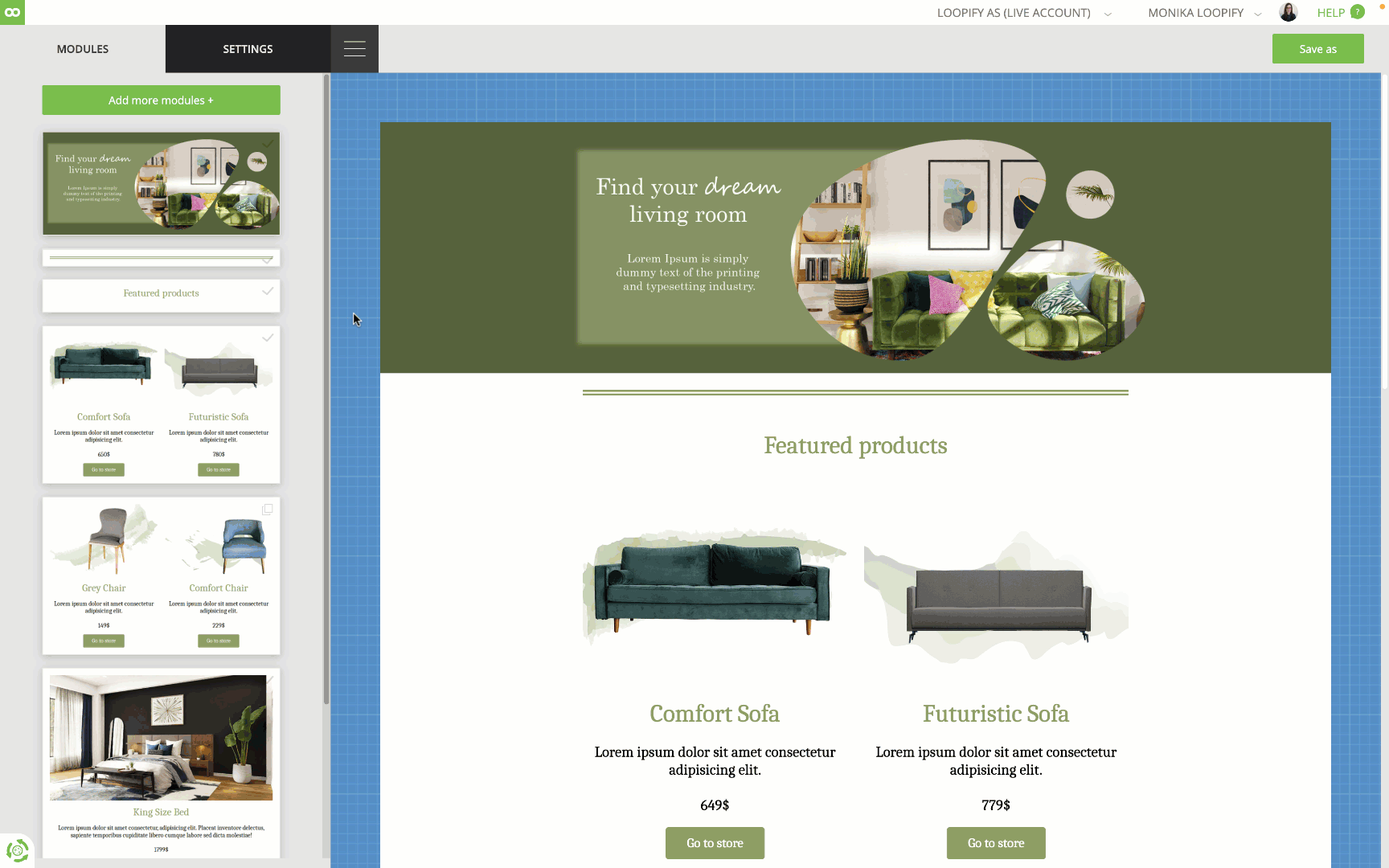This screenshot has height=868, width=1389.
Task: Click the Lorem Ipsum banner paragraph text
Action: coord(688,272)
